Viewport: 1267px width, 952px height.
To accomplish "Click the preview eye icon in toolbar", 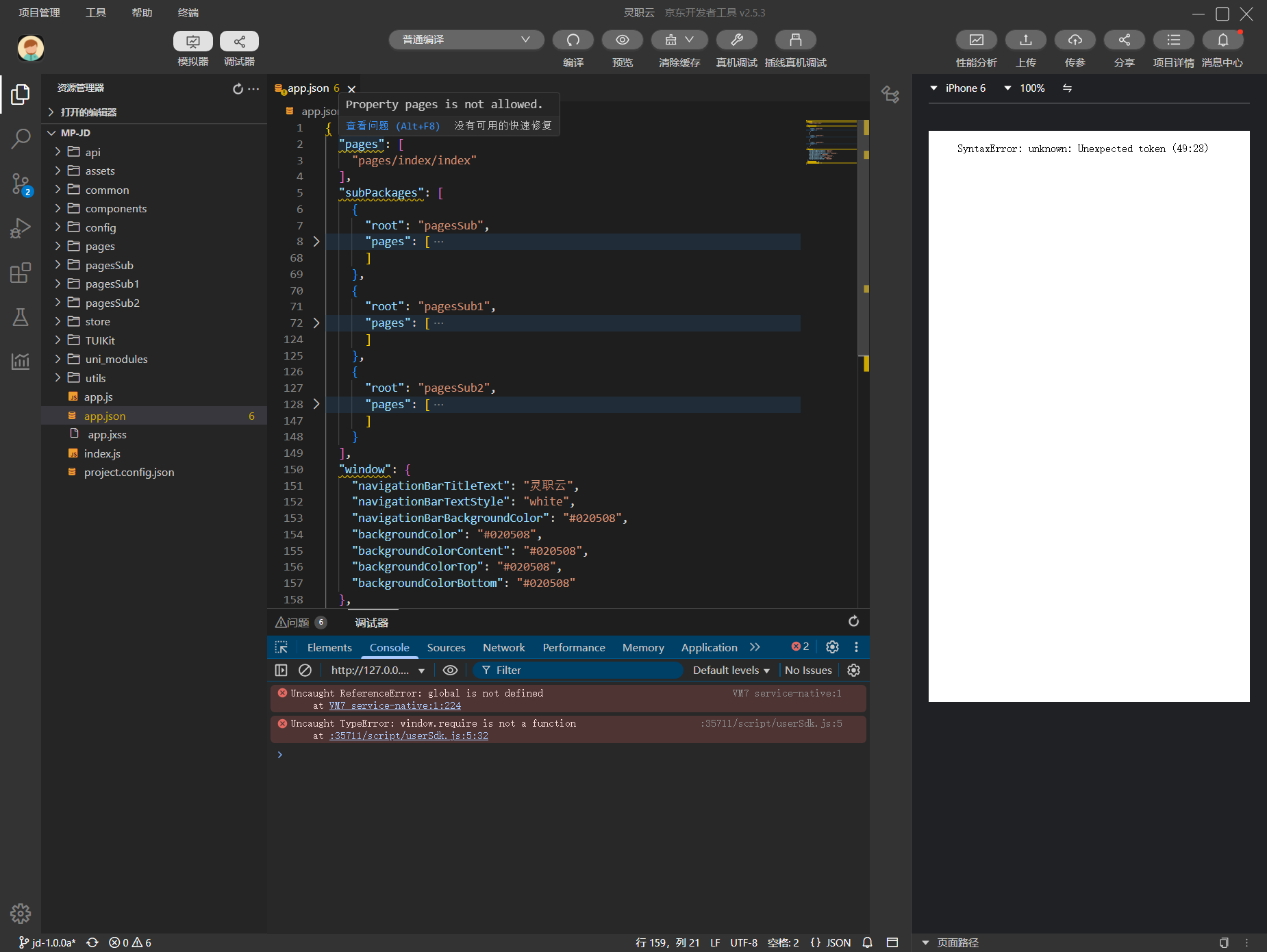I will tap(622, 40).
